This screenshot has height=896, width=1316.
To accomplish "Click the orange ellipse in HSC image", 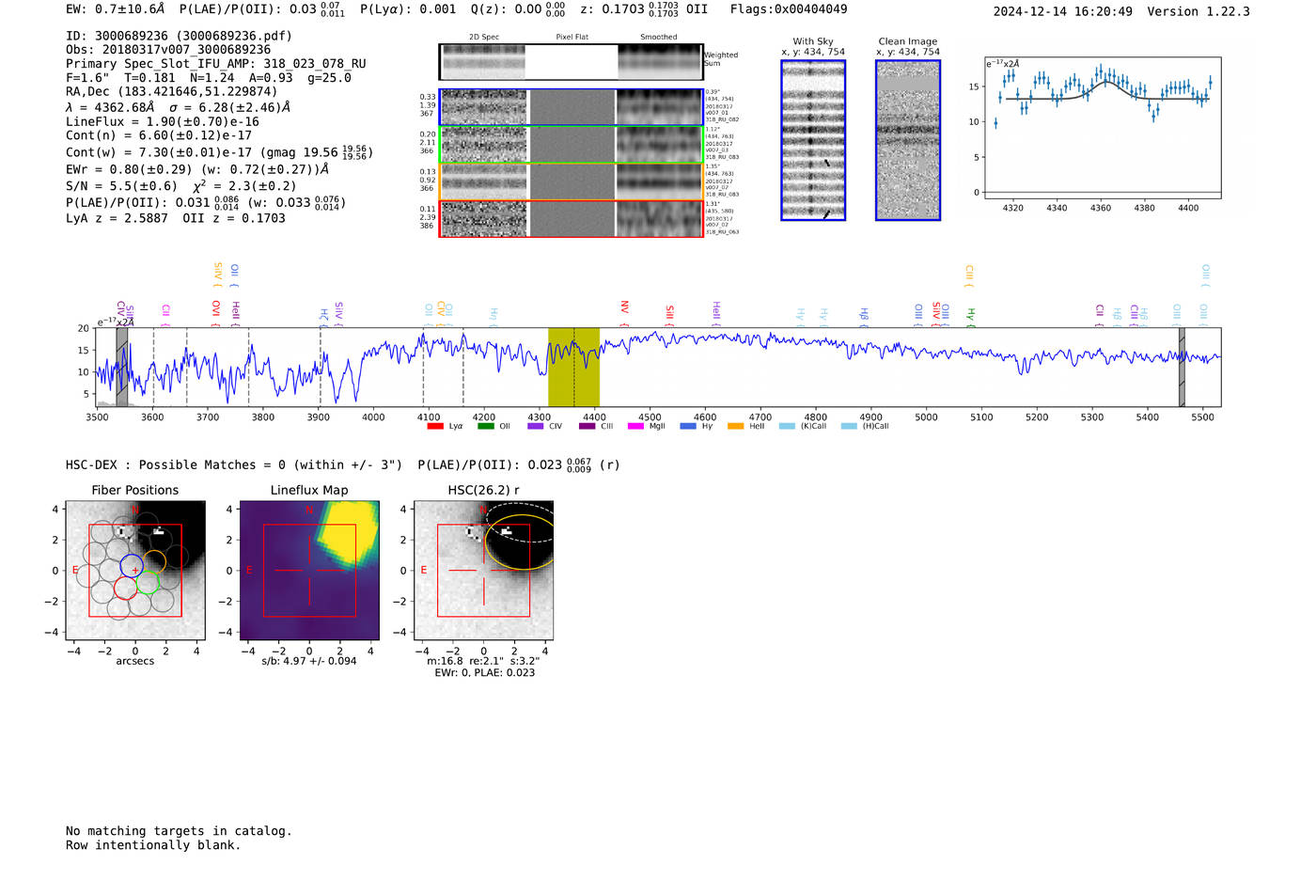I will [x=522, y=542].
